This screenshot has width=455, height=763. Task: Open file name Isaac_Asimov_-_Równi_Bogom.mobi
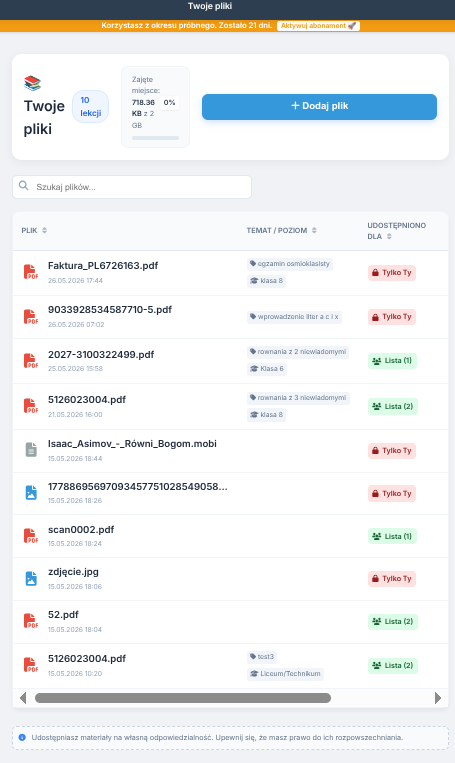[132, 444]
